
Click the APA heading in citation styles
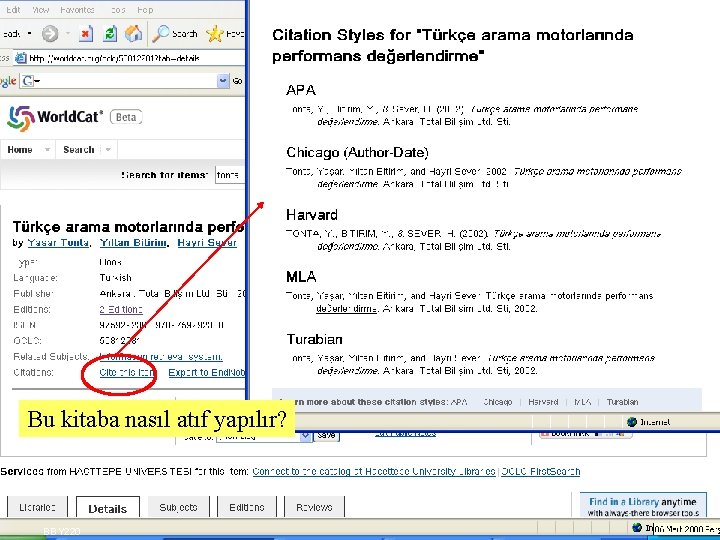[301, 90]
